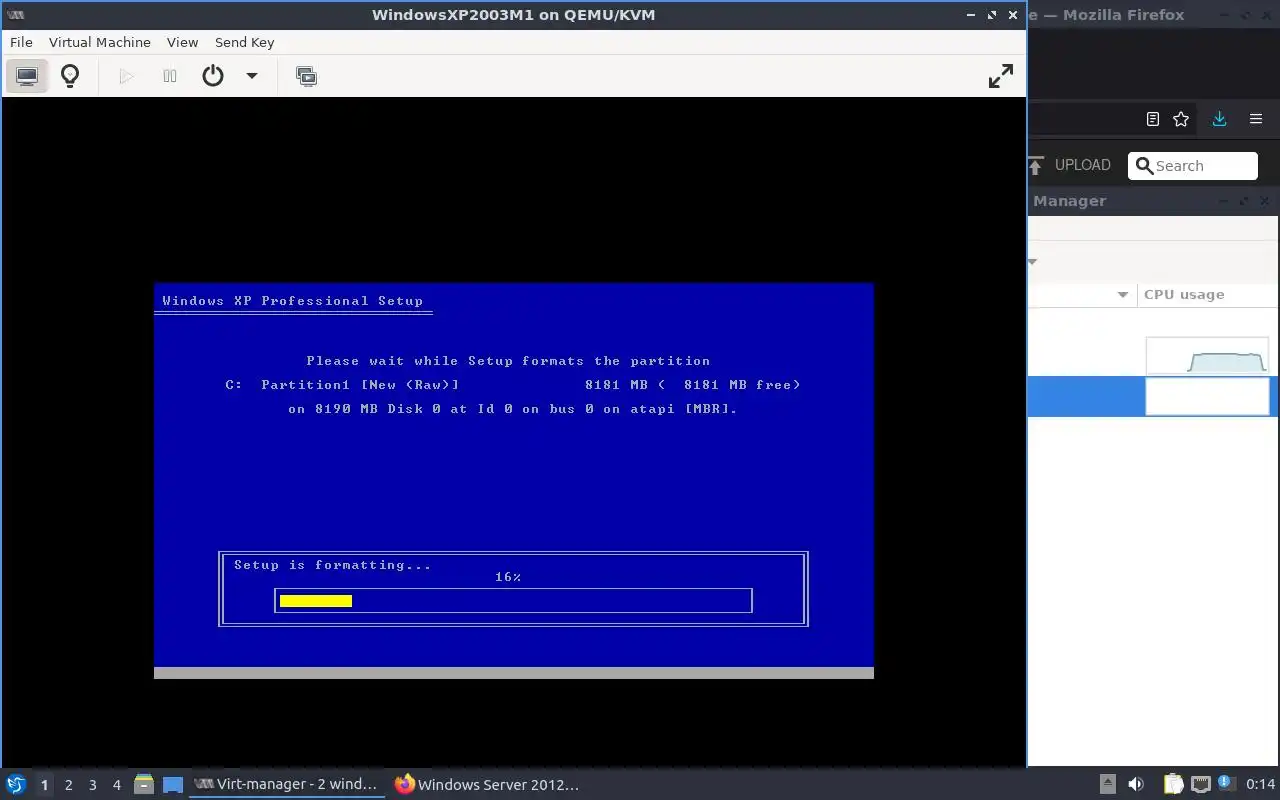1280x800 pixels.
Task: Click the 16% progress text
Action: tap(508, 577)
